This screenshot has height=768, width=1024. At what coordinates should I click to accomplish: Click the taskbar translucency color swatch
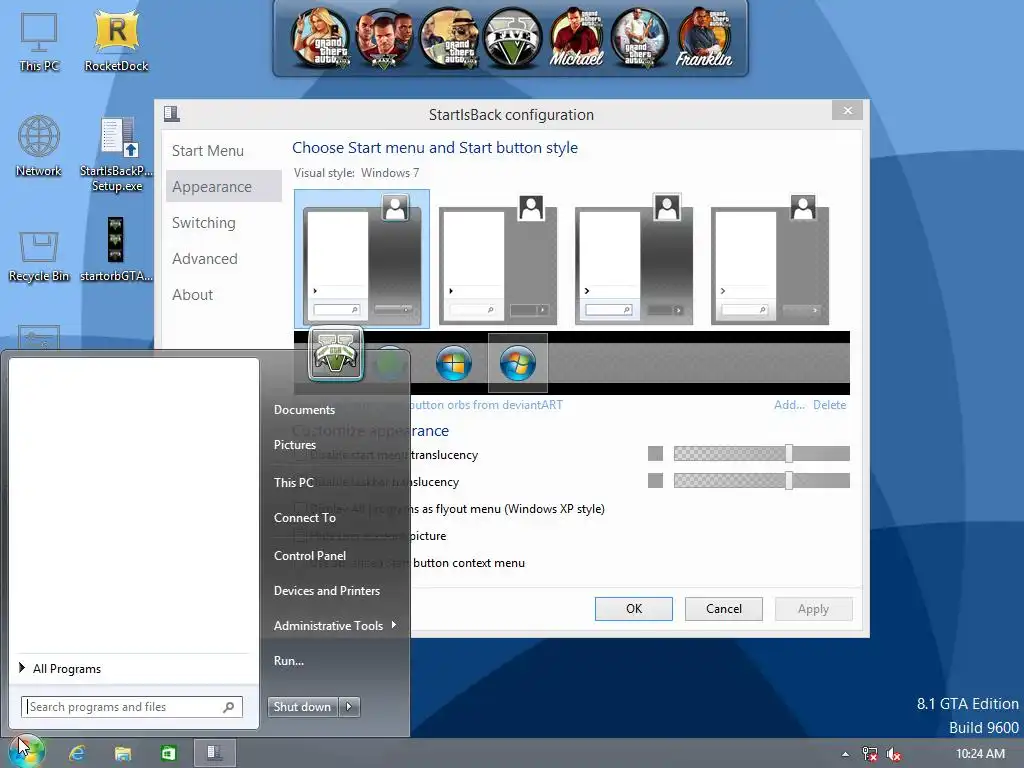pos(655,481)
